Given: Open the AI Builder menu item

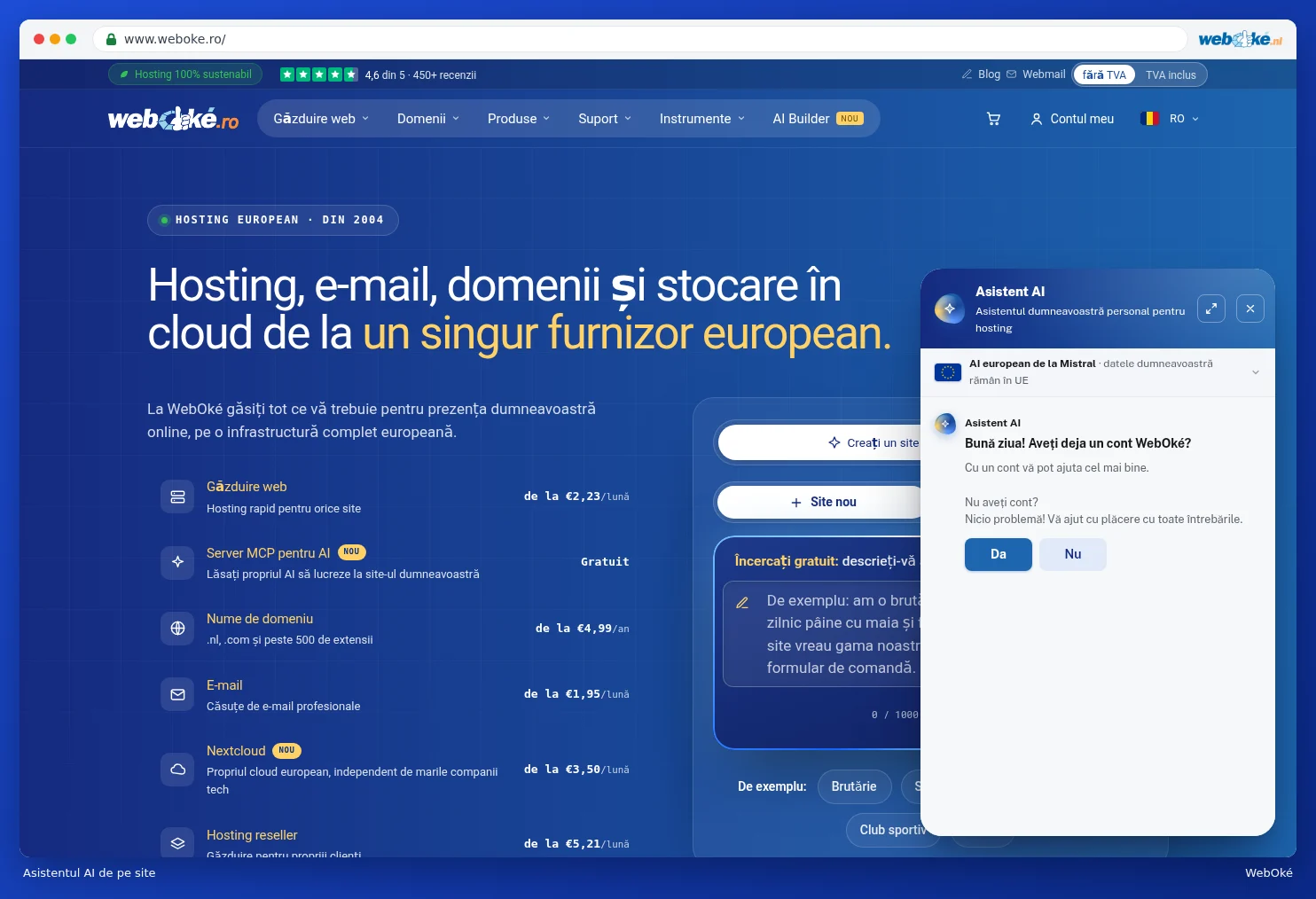Looking at the screenshot, I should click(x=818, y=119).
